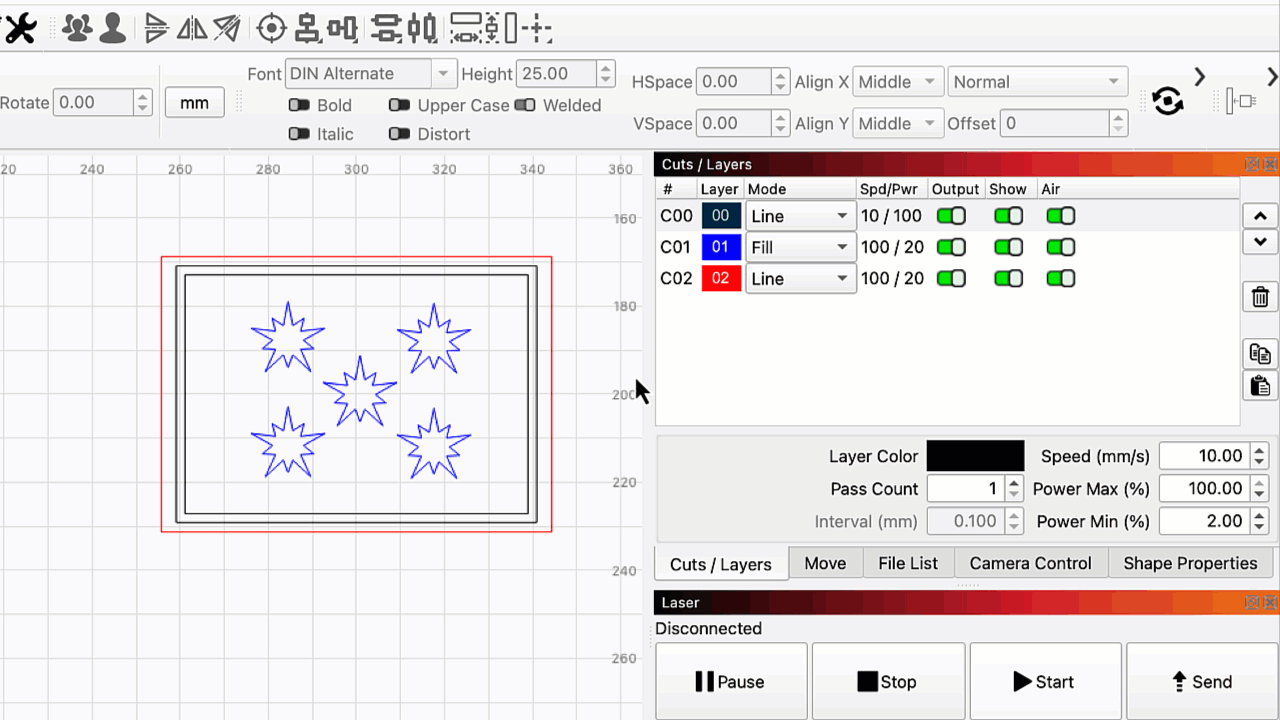Paste layer settings using the clipboard icon
Screen dimensions: 1280x720
coord(1260,385)
